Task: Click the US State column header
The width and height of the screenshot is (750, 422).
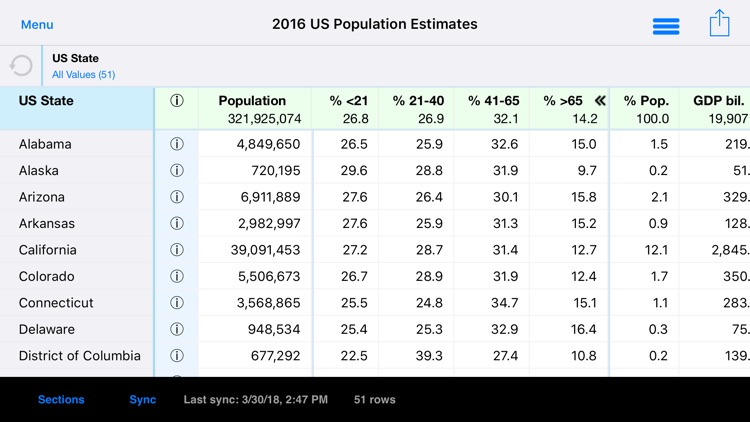Action: pyautogui.click(x=46, y=100)
